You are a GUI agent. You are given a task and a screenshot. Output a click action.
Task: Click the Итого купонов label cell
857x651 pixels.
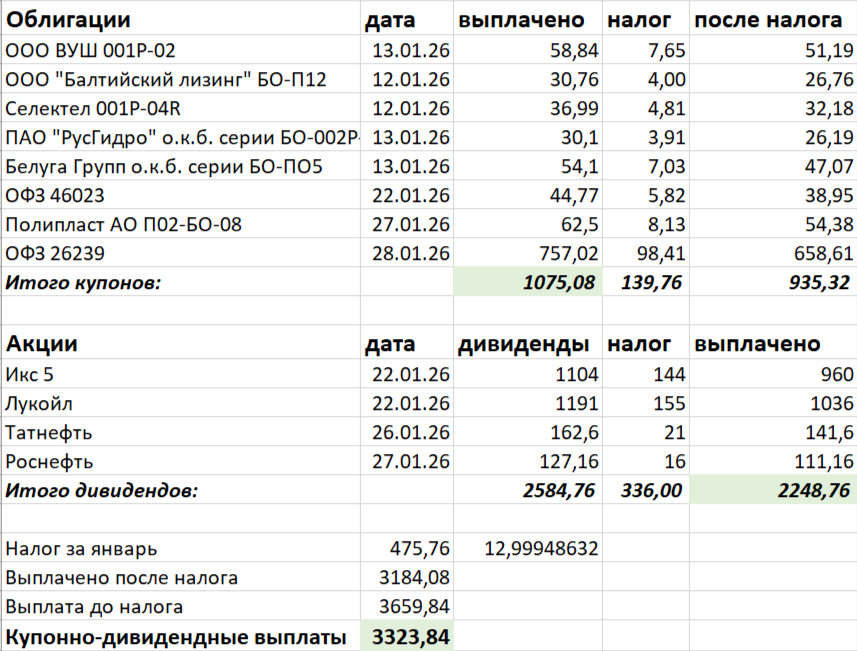[181, 282]
